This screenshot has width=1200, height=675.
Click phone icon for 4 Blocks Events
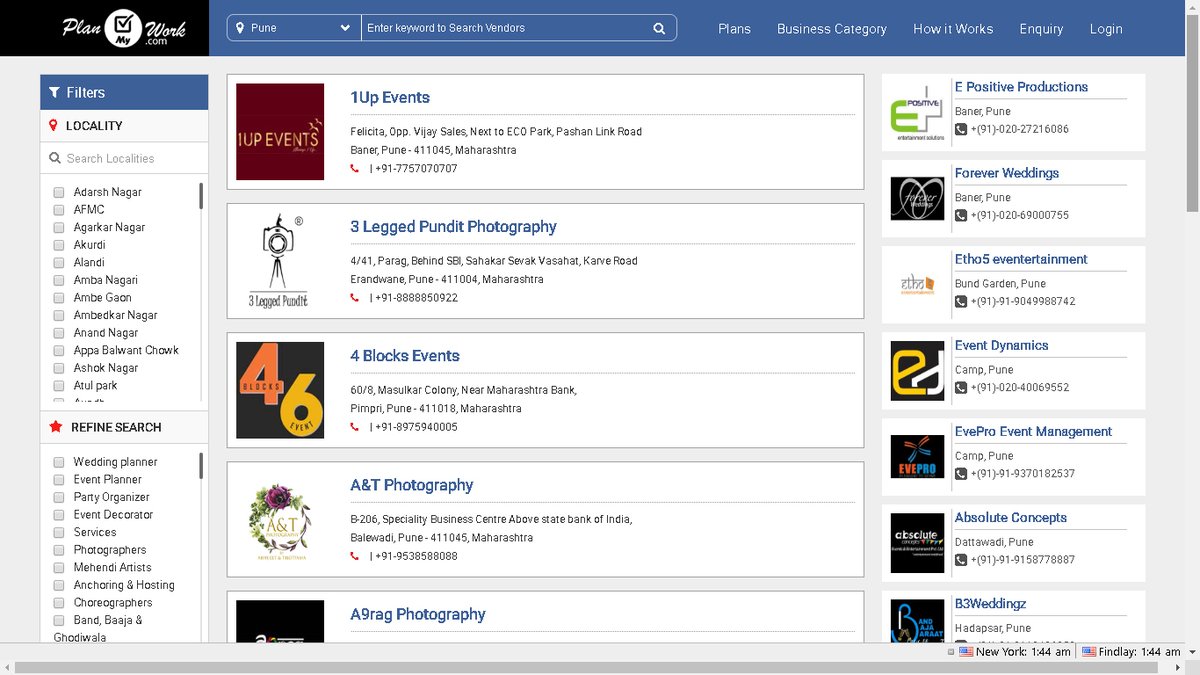pyautogui.click(x=355, y=427)
